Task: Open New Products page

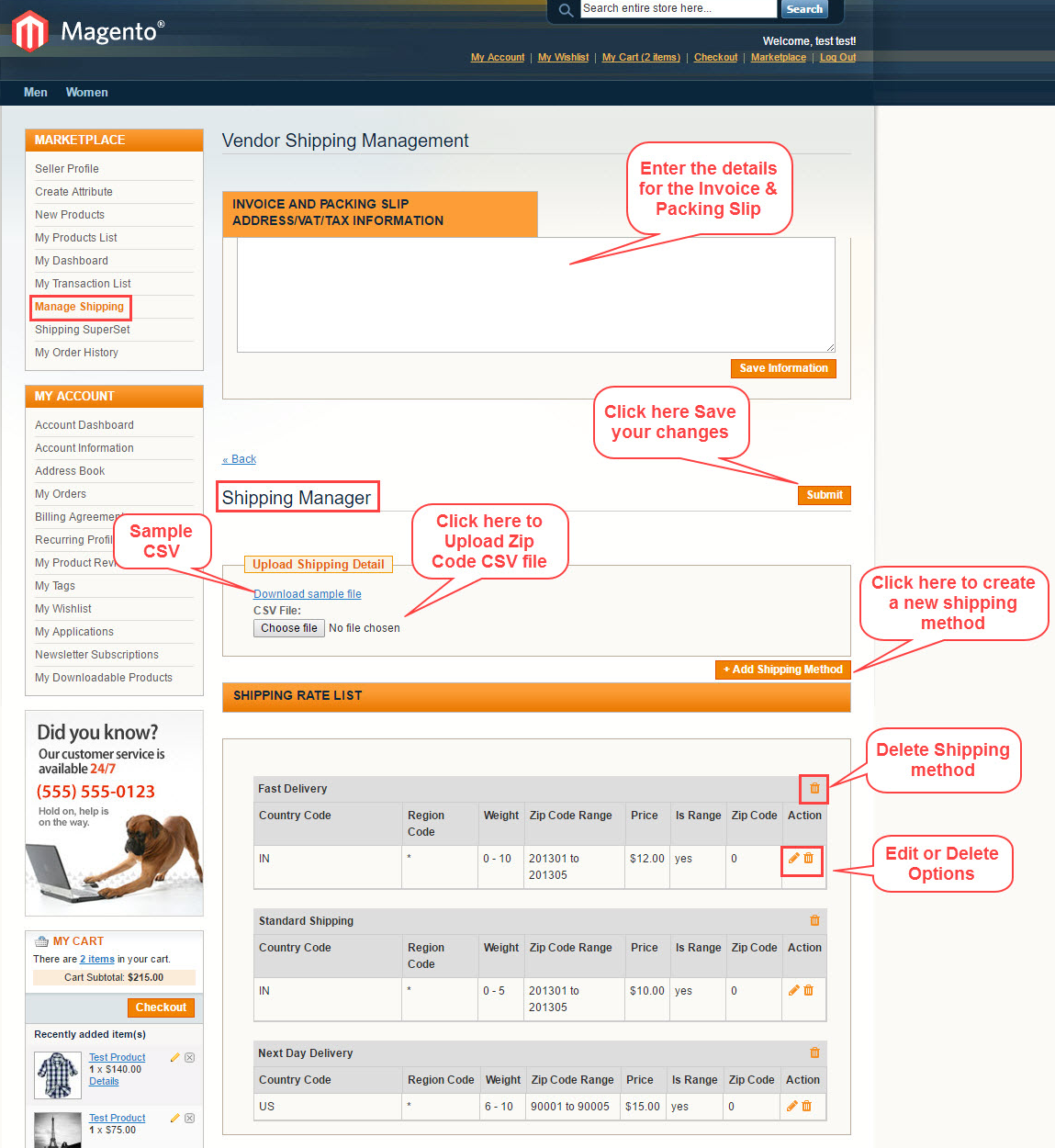Action: (x=70, y=215)
